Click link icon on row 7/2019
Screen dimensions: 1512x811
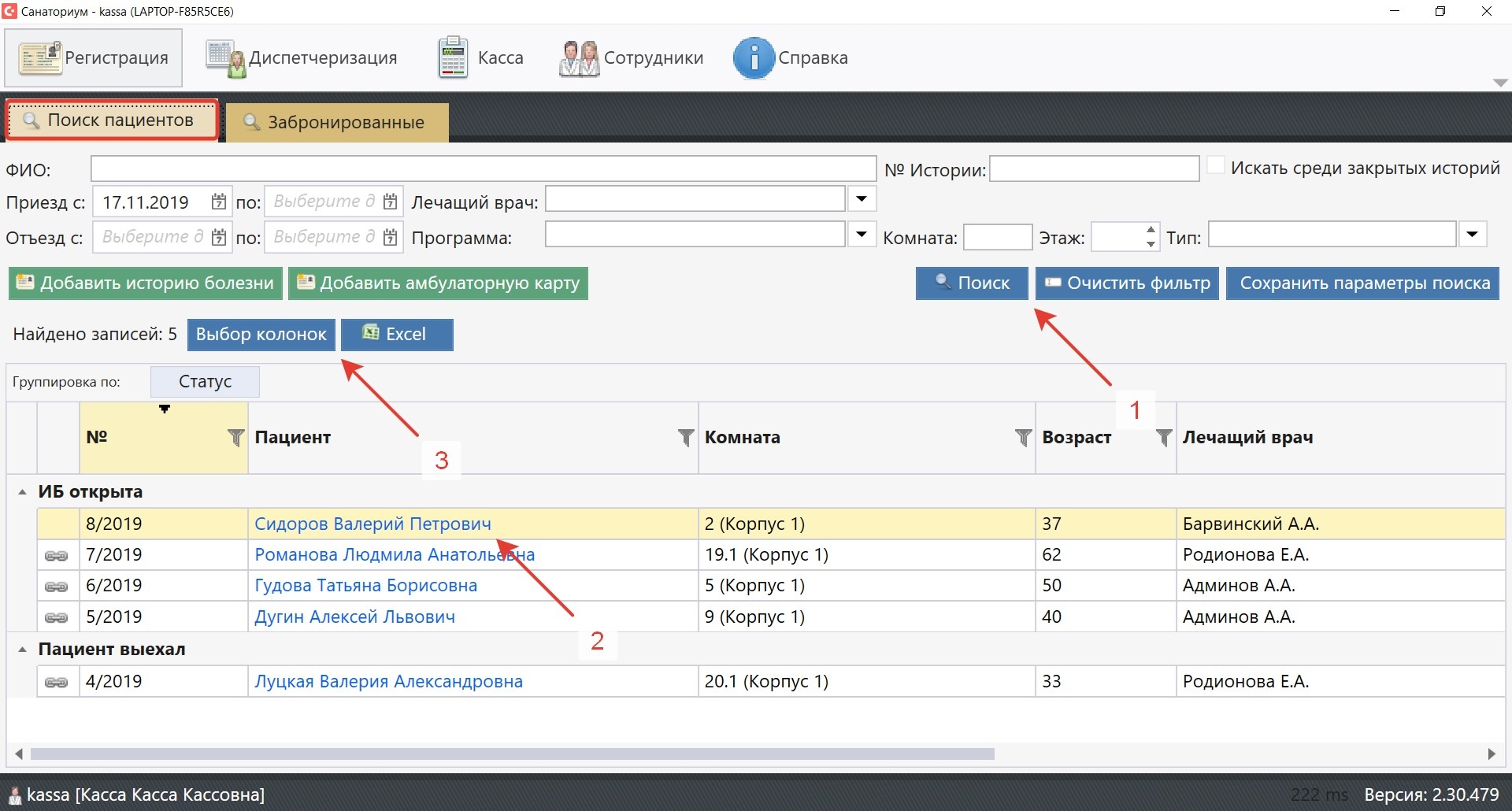57,556
